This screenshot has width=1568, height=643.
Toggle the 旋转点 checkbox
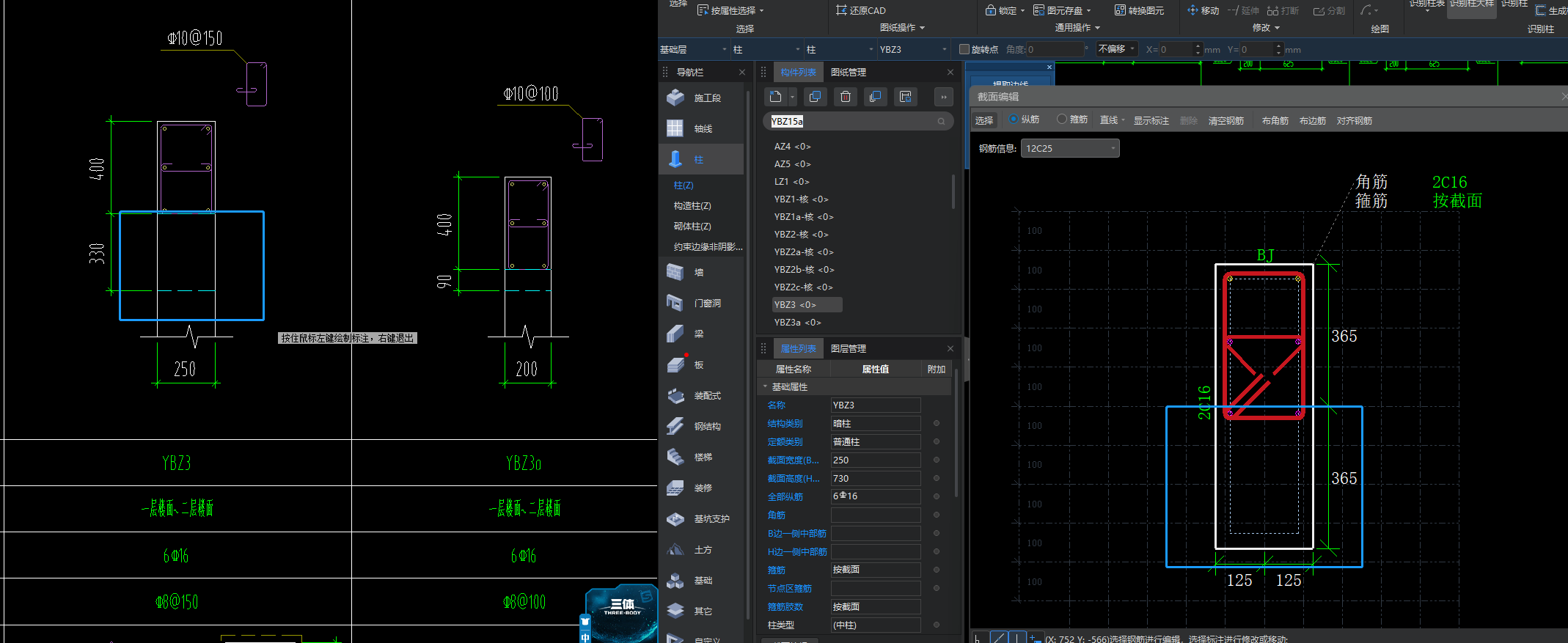coord(964,49)
